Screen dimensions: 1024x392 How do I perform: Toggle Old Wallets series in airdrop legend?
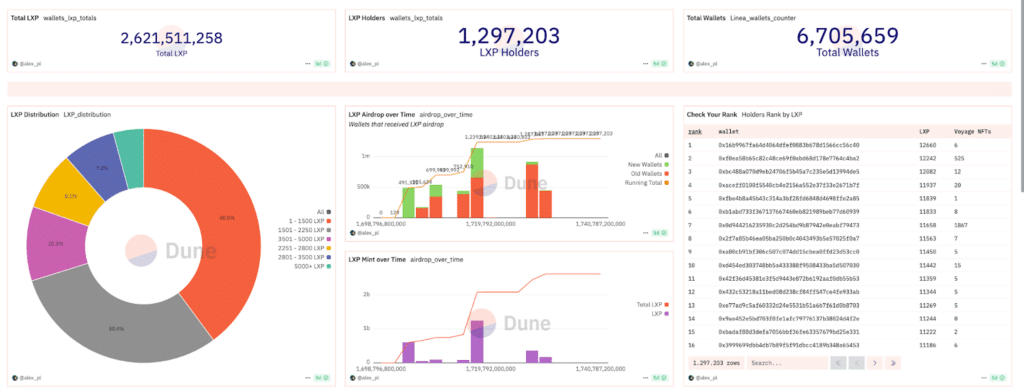651,174
